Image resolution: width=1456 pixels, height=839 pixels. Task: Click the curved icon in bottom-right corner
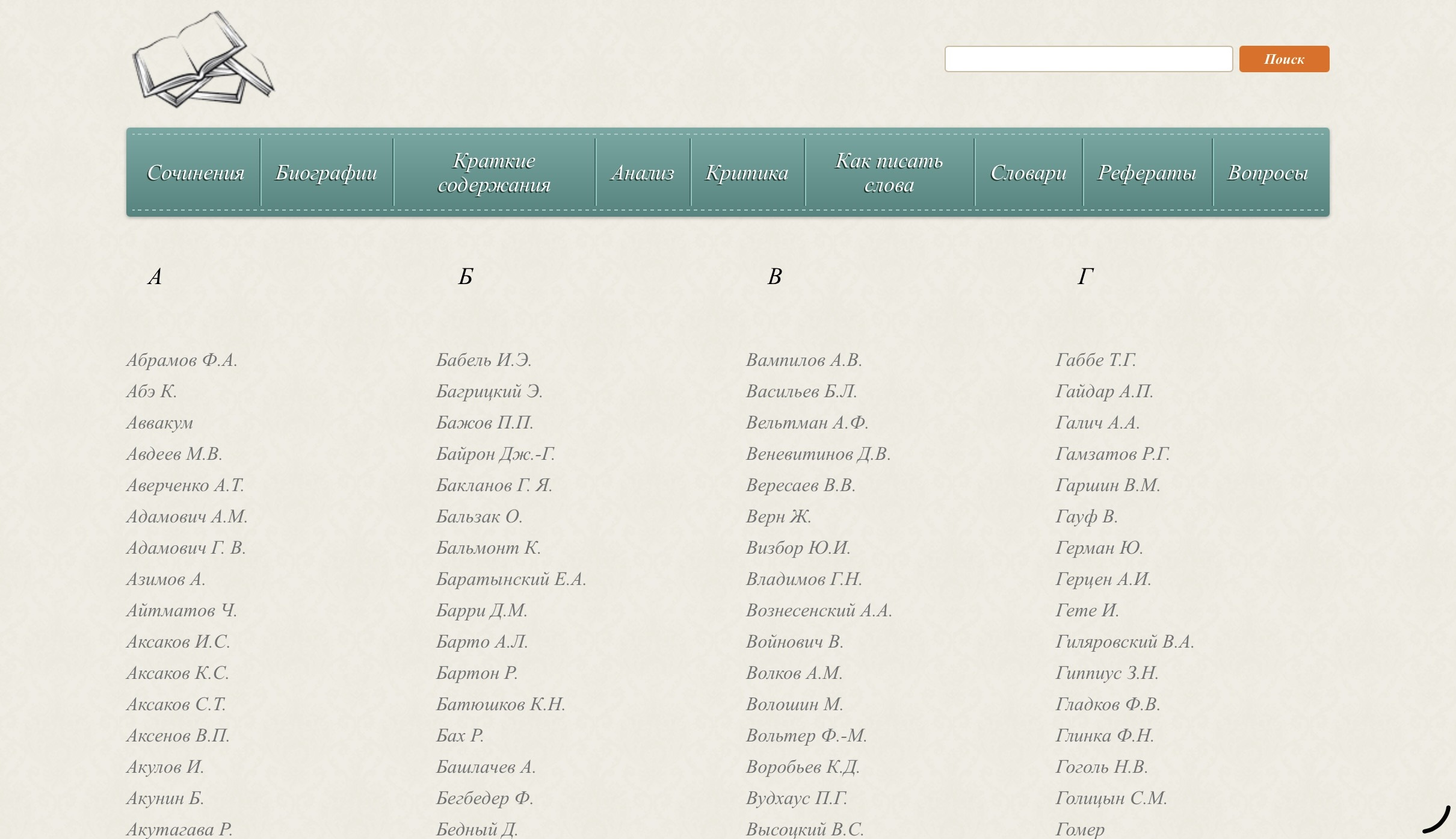pos(1436,820)
